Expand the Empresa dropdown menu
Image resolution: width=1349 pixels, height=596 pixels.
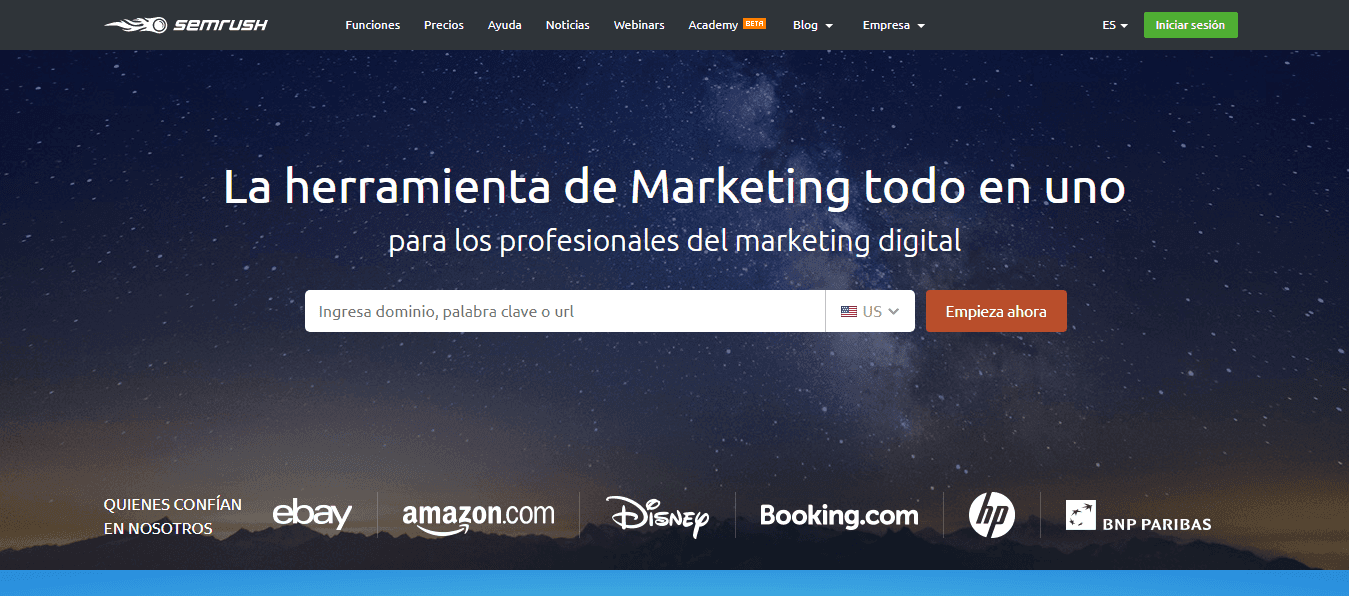(894, 25)
